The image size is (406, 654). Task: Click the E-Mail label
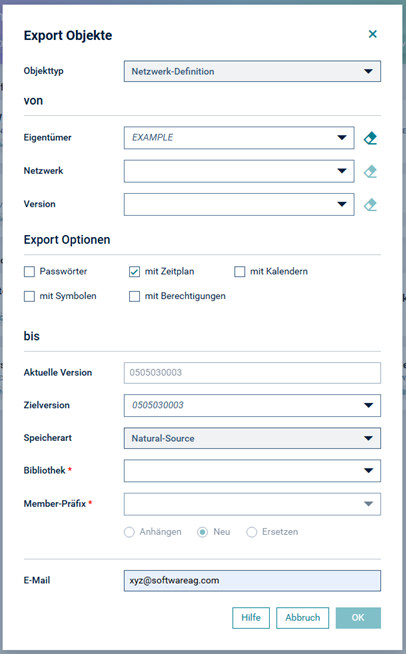coord(37,581)
